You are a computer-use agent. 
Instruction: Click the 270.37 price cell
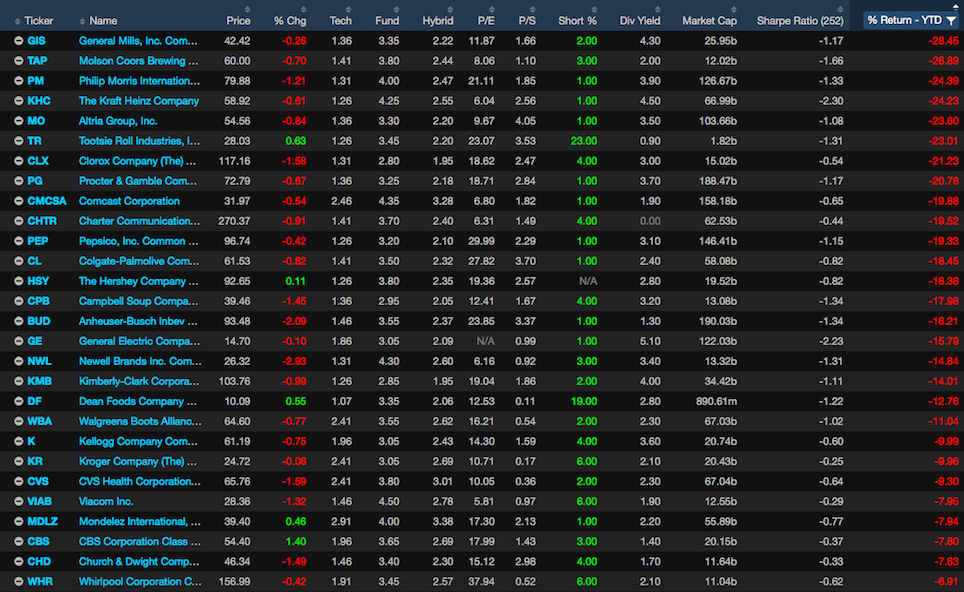234,221
